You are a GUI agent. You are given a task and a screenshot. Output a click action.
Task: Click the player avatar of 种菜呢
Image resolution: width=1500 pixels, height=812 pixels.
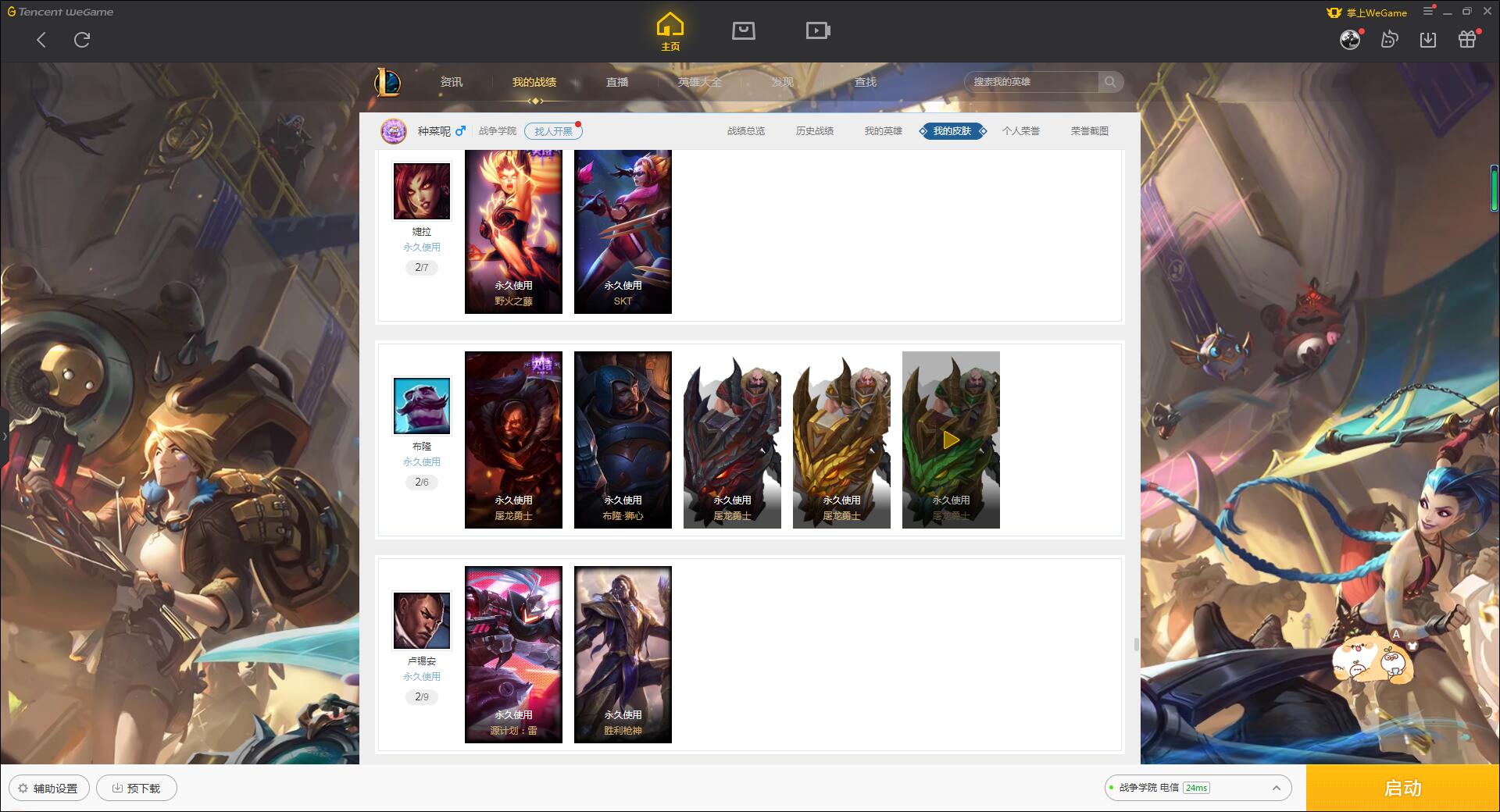[394, 131]
